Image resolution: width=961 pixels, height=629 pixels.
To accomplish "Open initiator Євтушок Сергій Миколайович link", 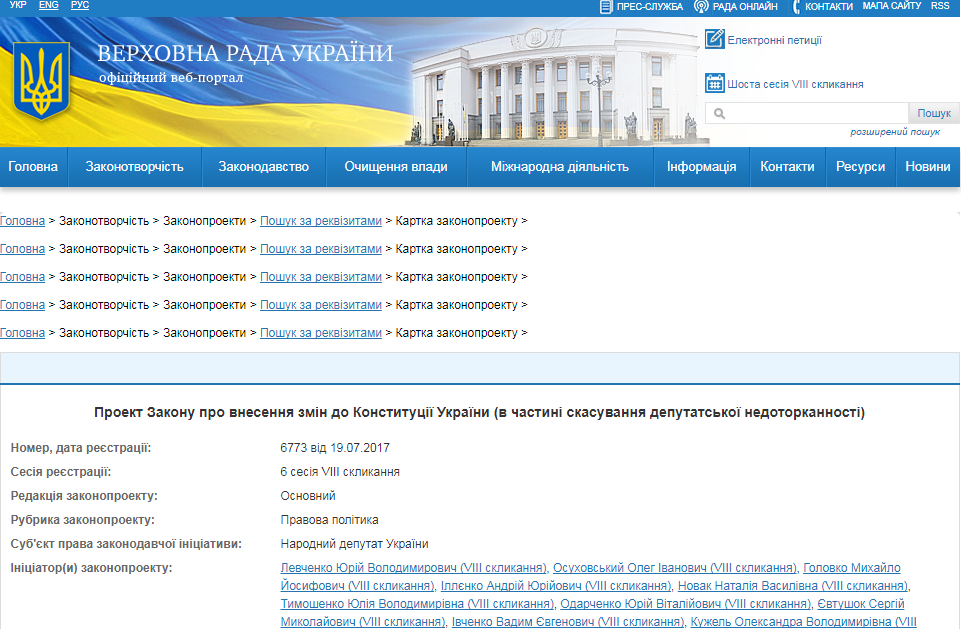I will [x=861, y=604].
